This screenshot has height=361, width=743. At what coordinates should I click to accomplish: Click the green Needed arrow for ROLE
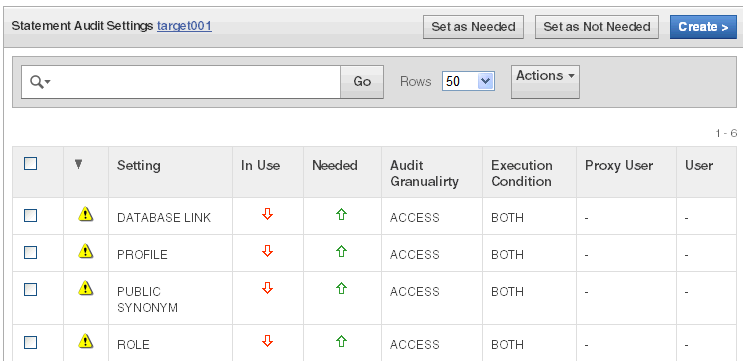(342, 341)
